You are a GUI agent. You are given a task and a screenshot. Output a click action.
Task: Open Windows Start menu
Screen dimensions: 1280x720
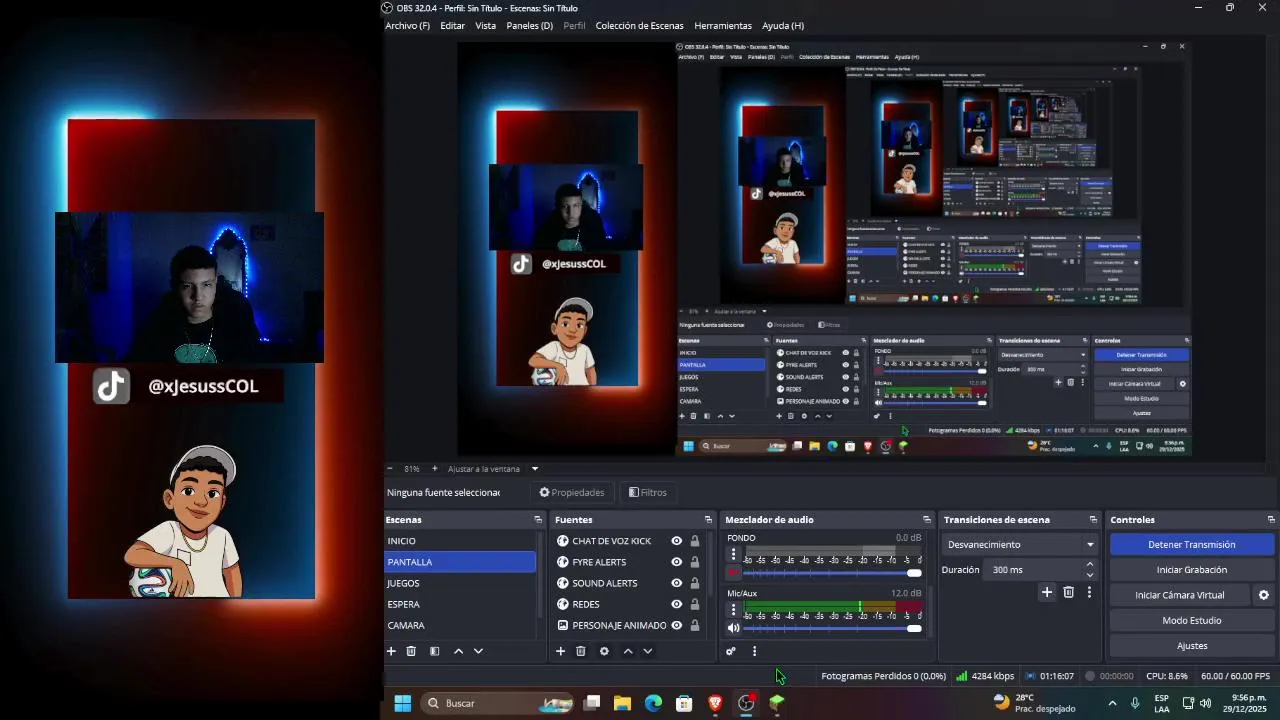click(402, 703)
